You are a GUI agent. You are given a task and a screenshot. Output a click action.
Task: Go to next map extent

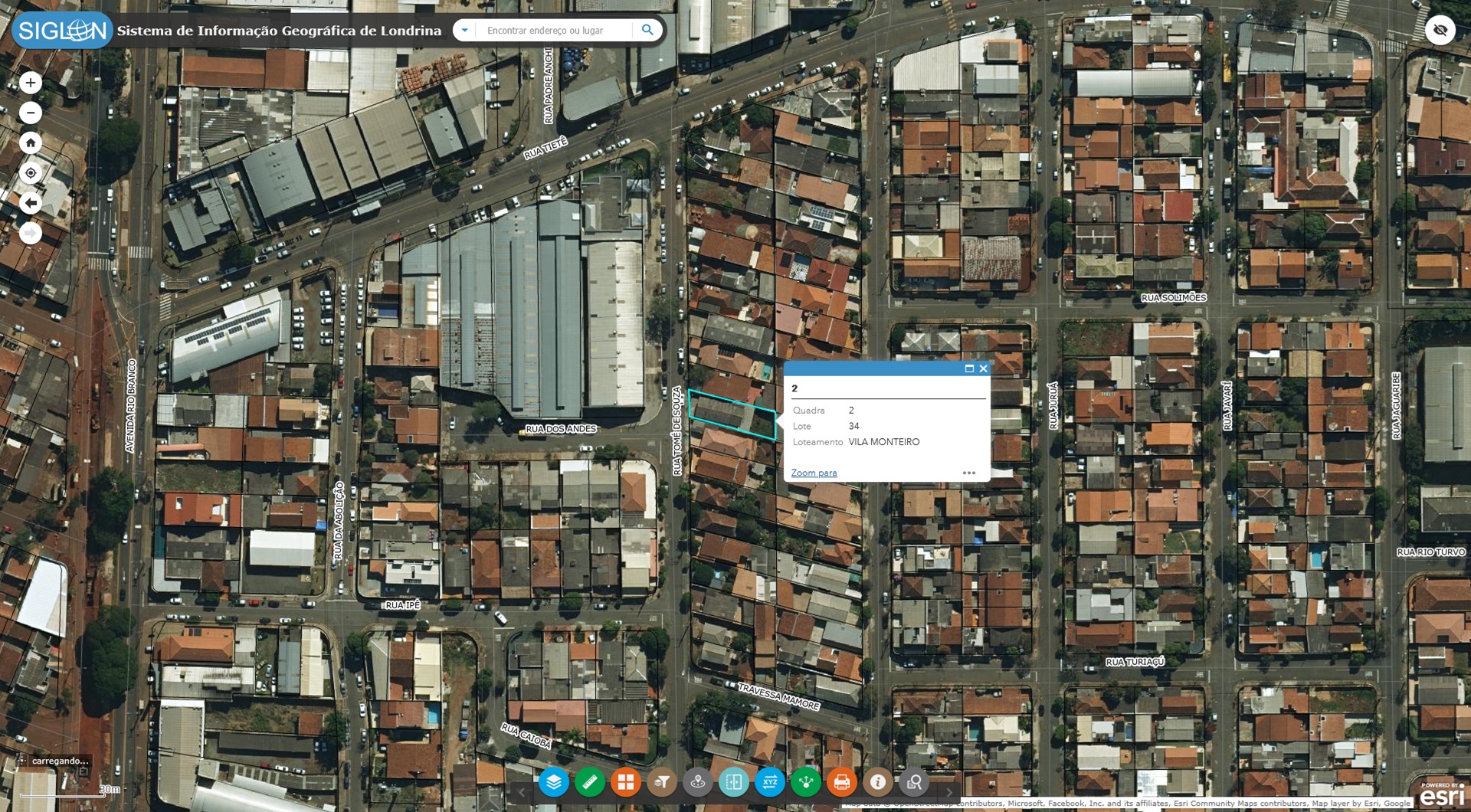[x=31, y=233]
